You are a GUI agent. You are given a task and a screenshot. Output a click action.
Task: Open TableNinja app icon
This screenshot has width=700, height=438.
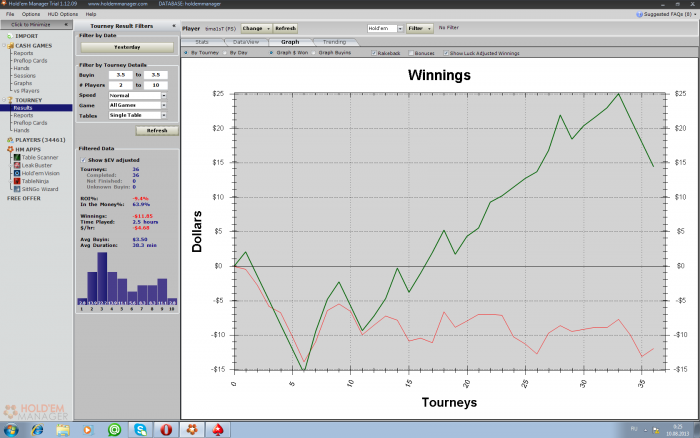click(x=17, y=181)
